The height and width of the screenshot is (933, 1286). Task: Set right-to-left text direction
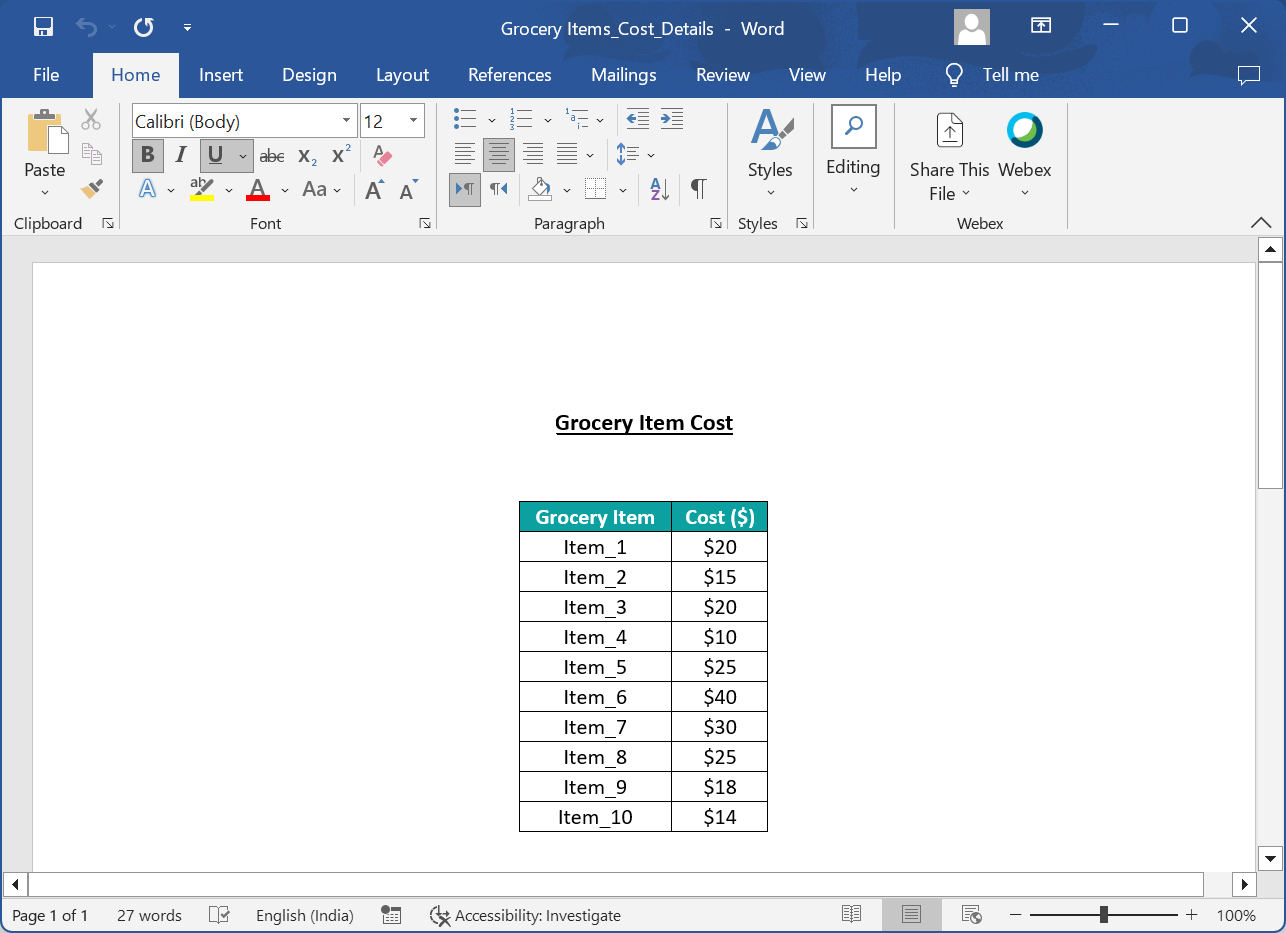click(499, 189)
